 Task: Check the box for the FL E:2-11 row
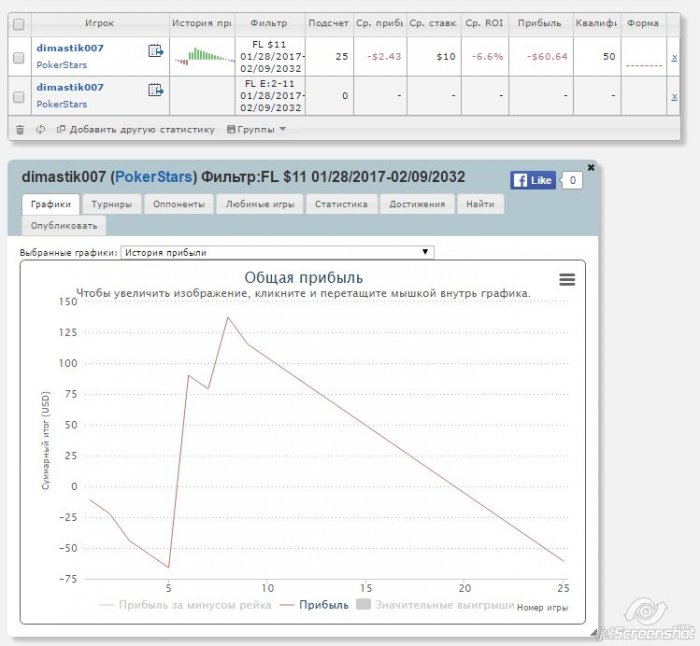19,97
